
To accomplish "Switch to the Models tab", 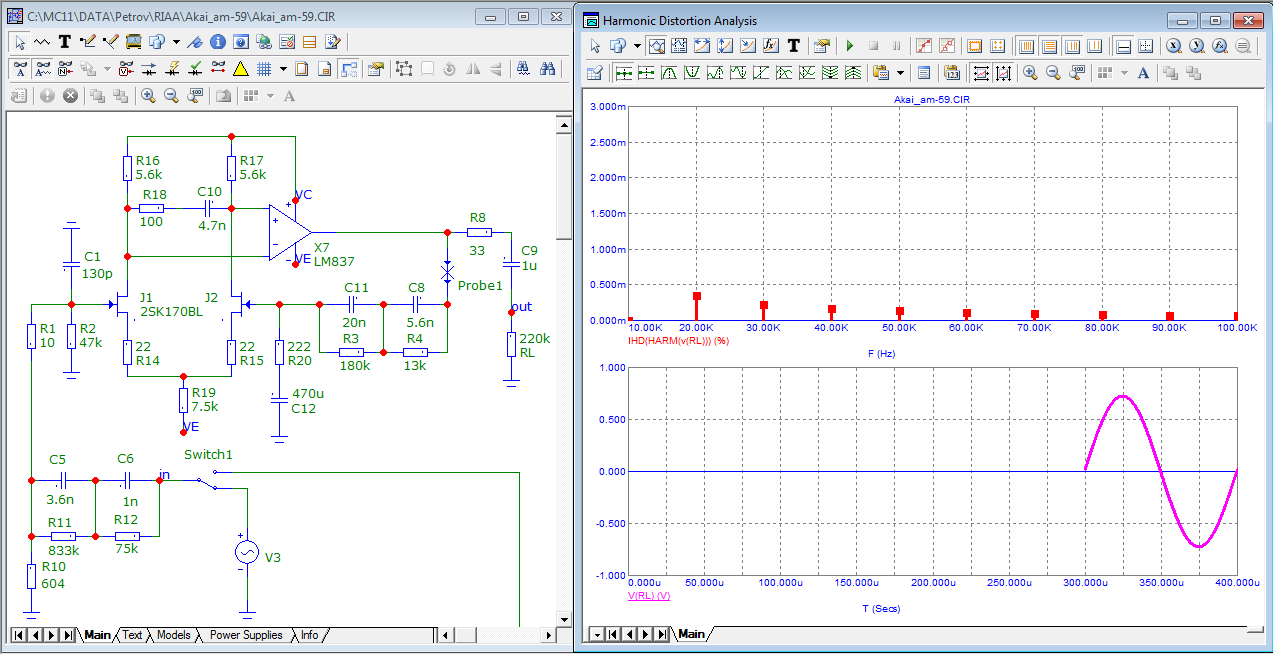I will point(173,635).
